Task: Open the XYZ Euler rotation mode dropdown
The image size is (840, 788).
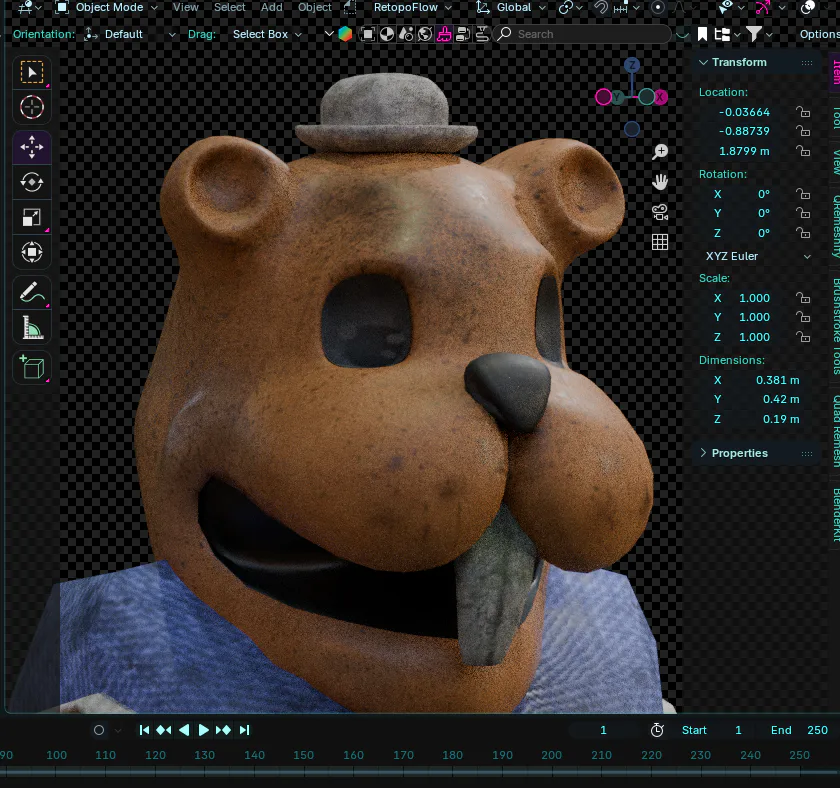Action: click(758, 256)
